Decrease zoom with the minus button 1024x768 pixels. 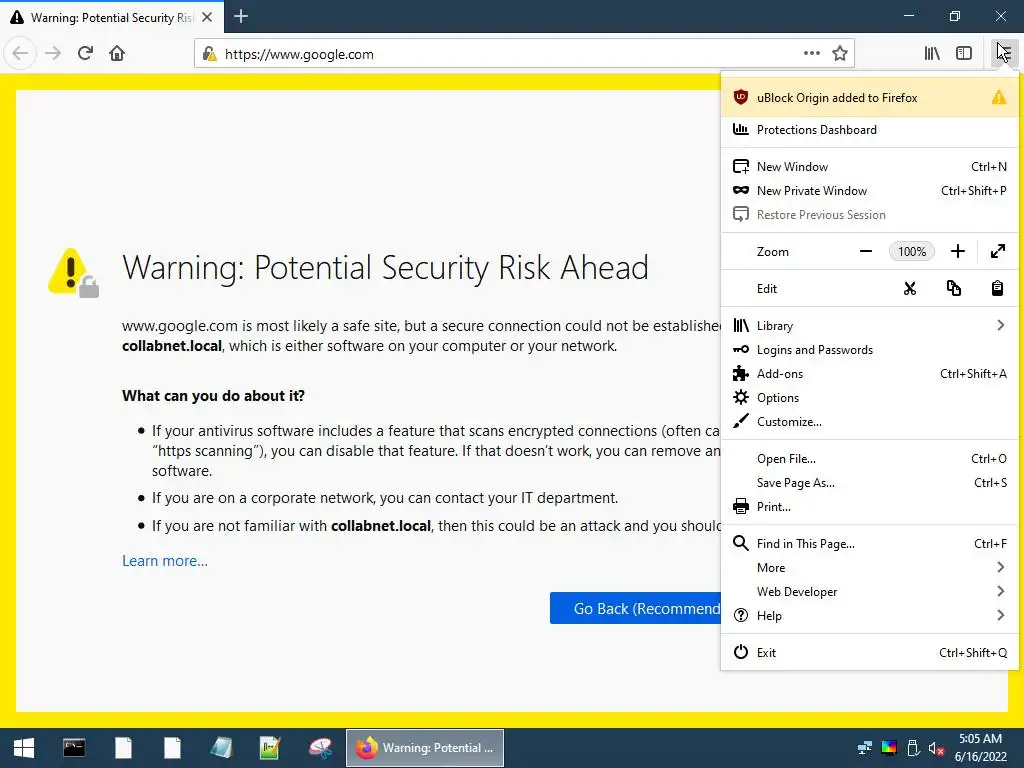866,251
